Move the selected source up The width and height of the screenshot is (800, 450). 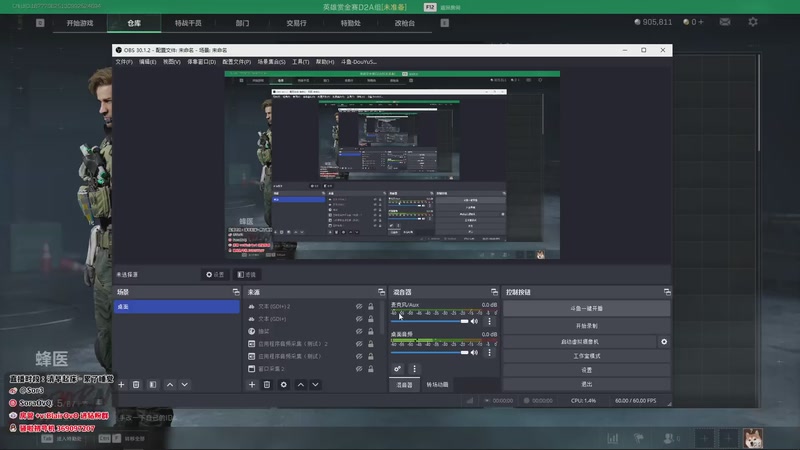coord(301,385)
